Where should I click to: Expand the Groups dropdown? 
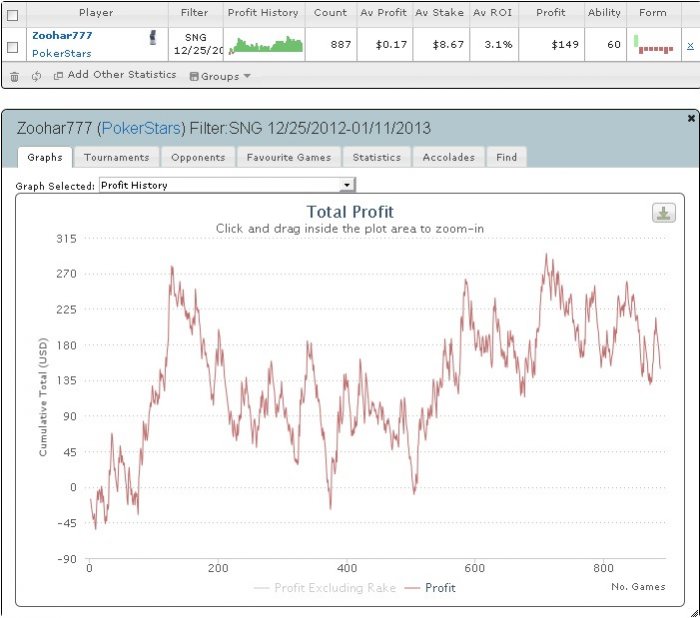[225, 76]
